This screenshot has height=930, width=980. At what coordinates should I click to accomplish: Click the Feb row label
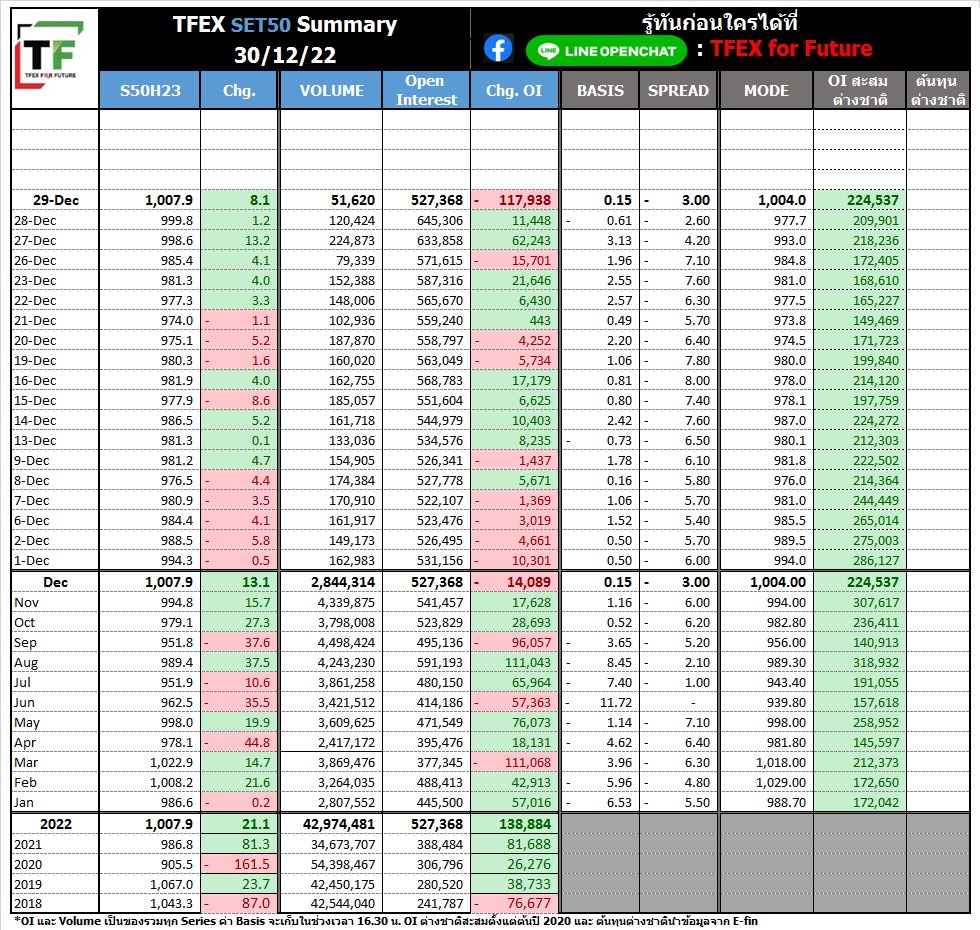pyautogui.click(x=26, y=782)
